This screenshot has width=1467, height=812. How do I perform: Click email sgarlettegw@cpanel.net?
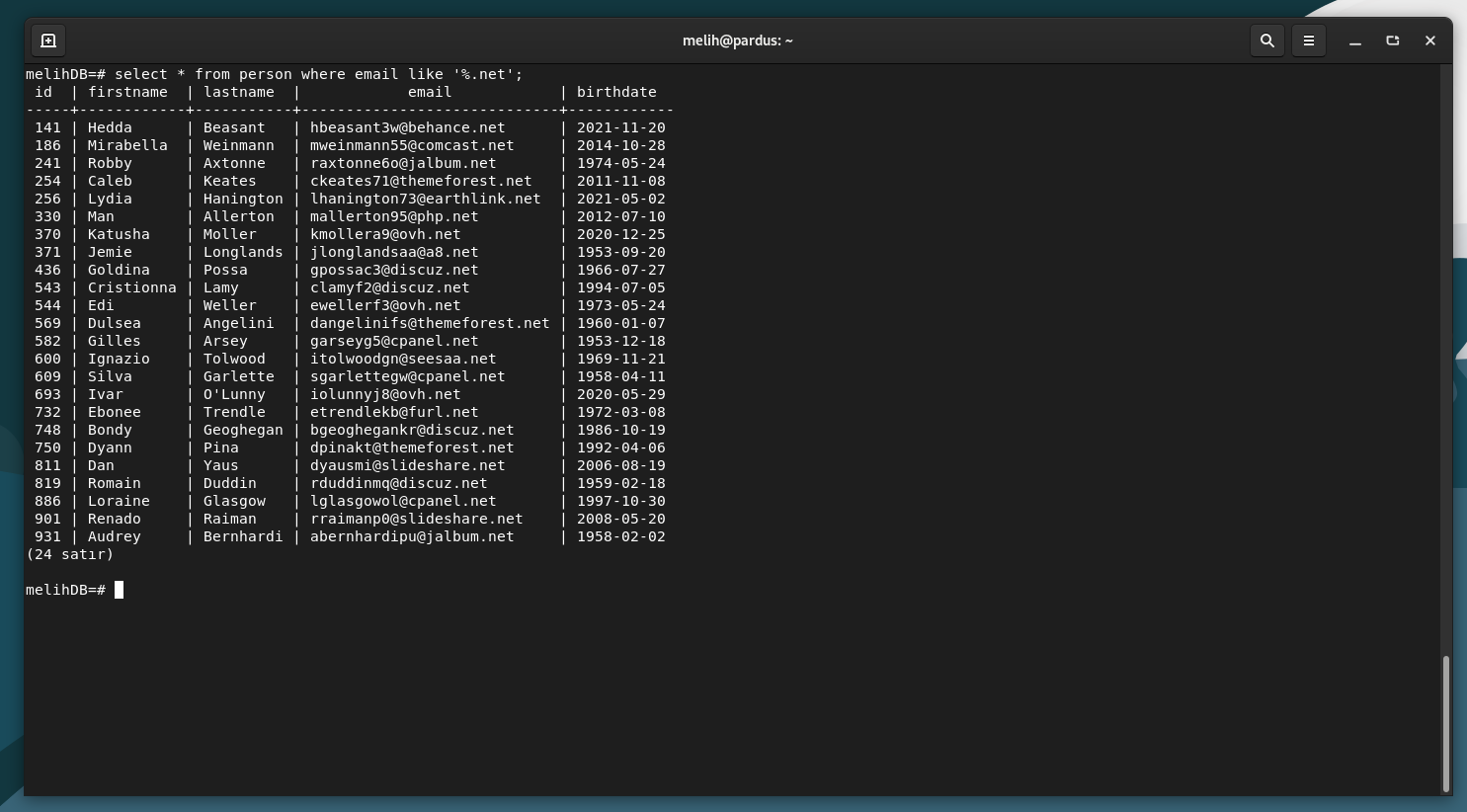pos(407,376)
